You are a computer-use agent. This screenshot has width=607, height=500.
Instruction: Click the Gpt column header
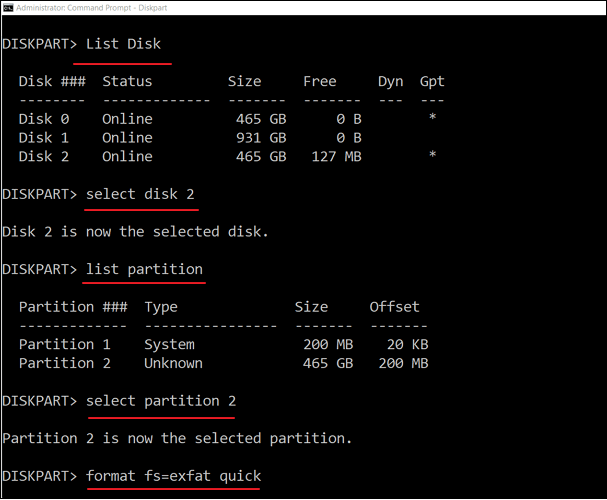432,81
